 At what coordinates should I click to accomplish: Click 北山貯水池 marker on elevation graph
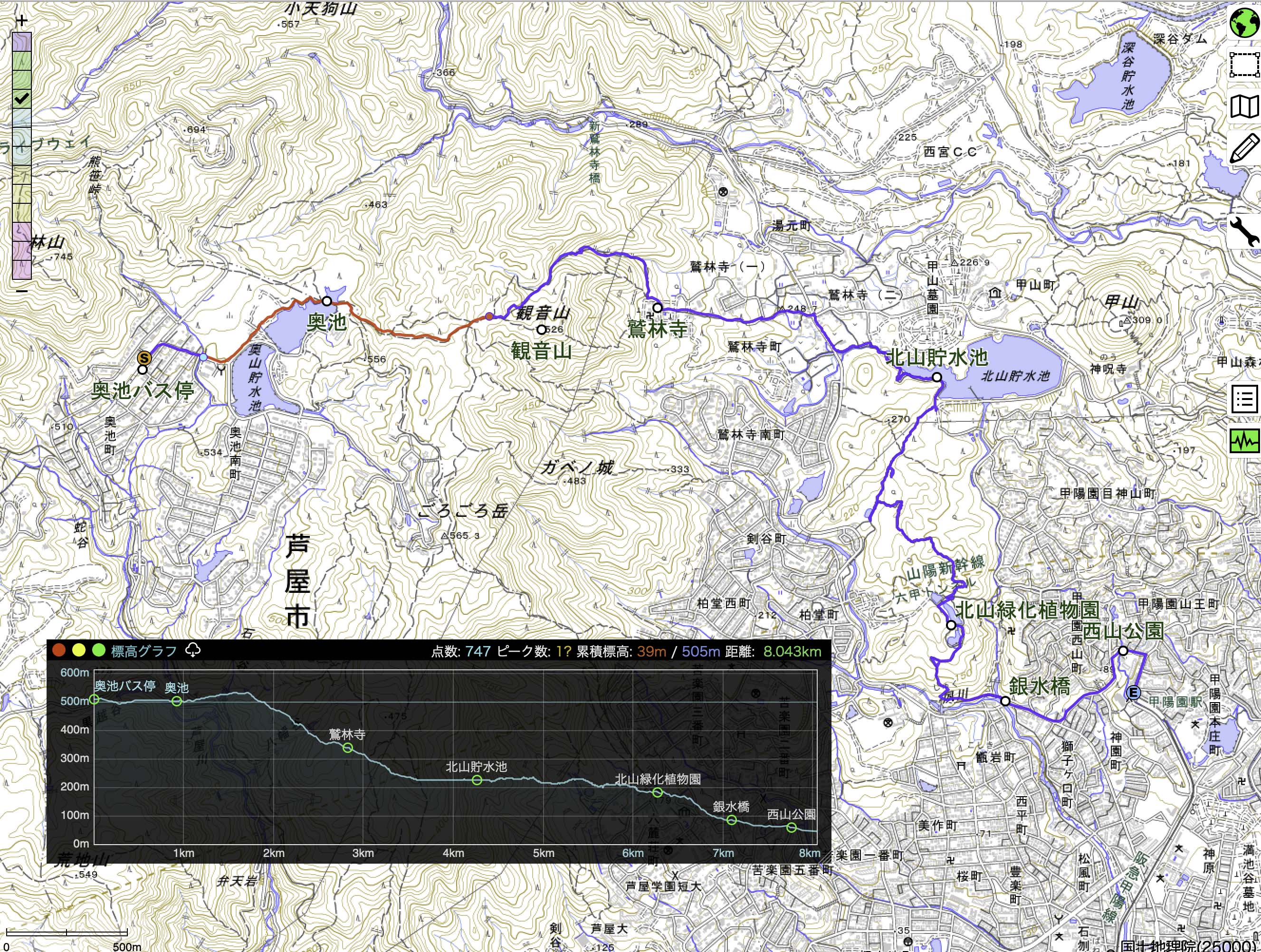point(477,781)
